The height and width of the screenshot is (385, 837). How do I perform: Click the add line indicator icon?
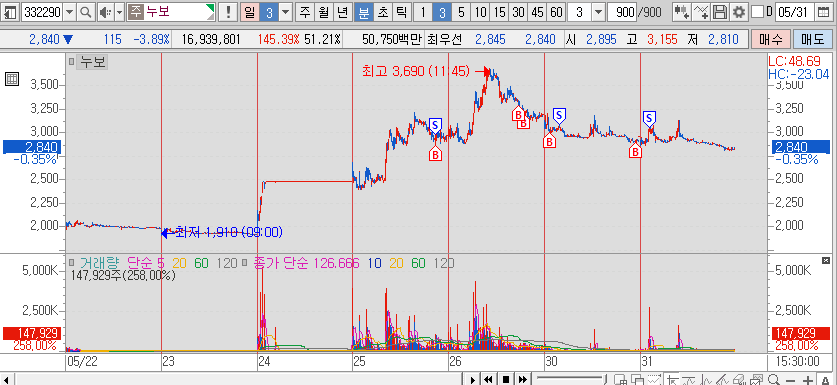(x=701, y=11)
